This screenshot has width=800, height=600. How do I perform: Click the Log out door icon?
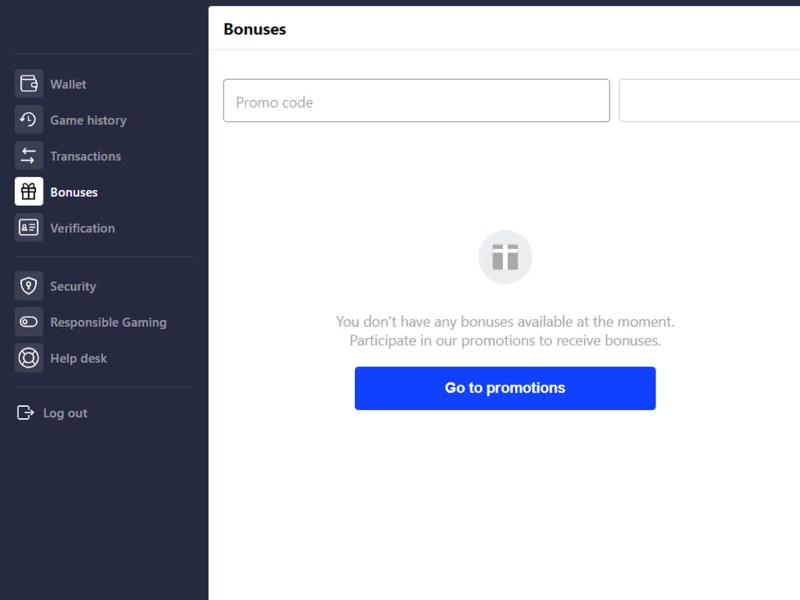[25, 413]
